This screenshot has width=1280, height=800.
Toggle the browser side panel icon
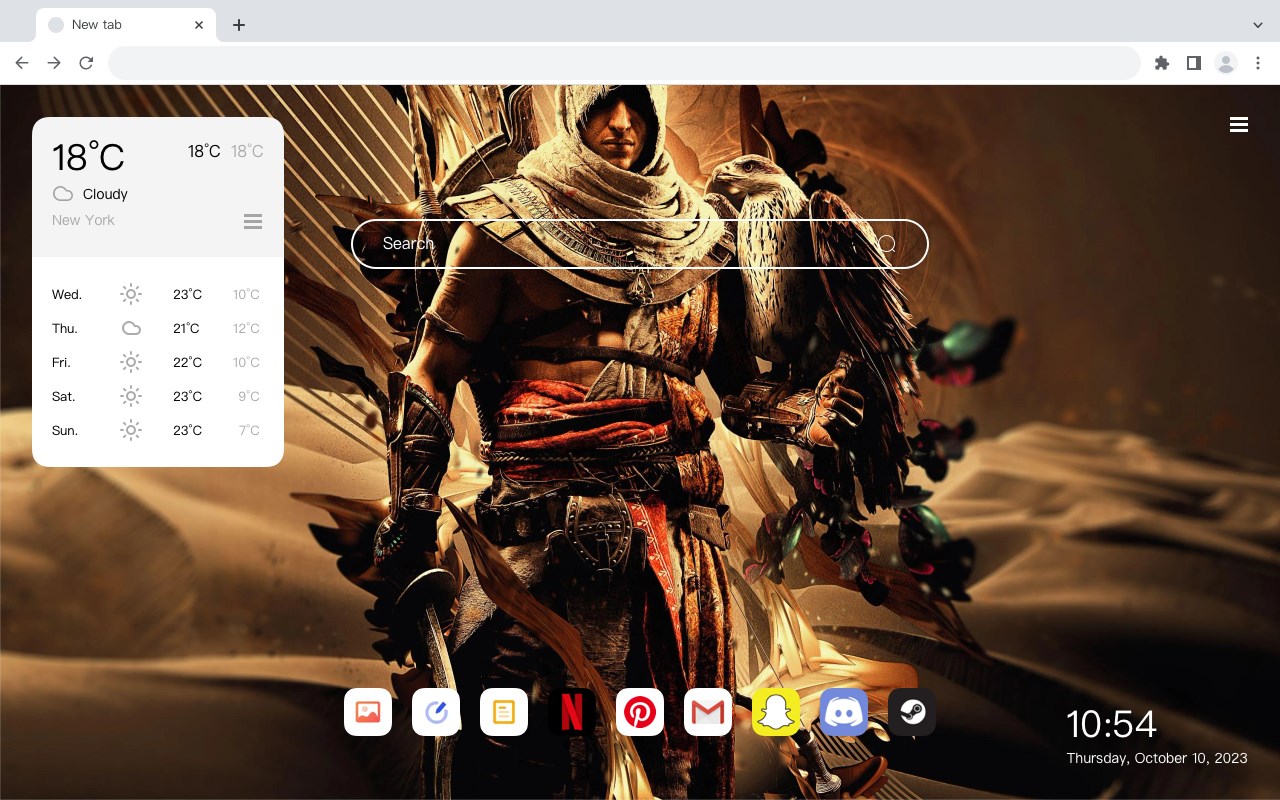coord(1193,63)
